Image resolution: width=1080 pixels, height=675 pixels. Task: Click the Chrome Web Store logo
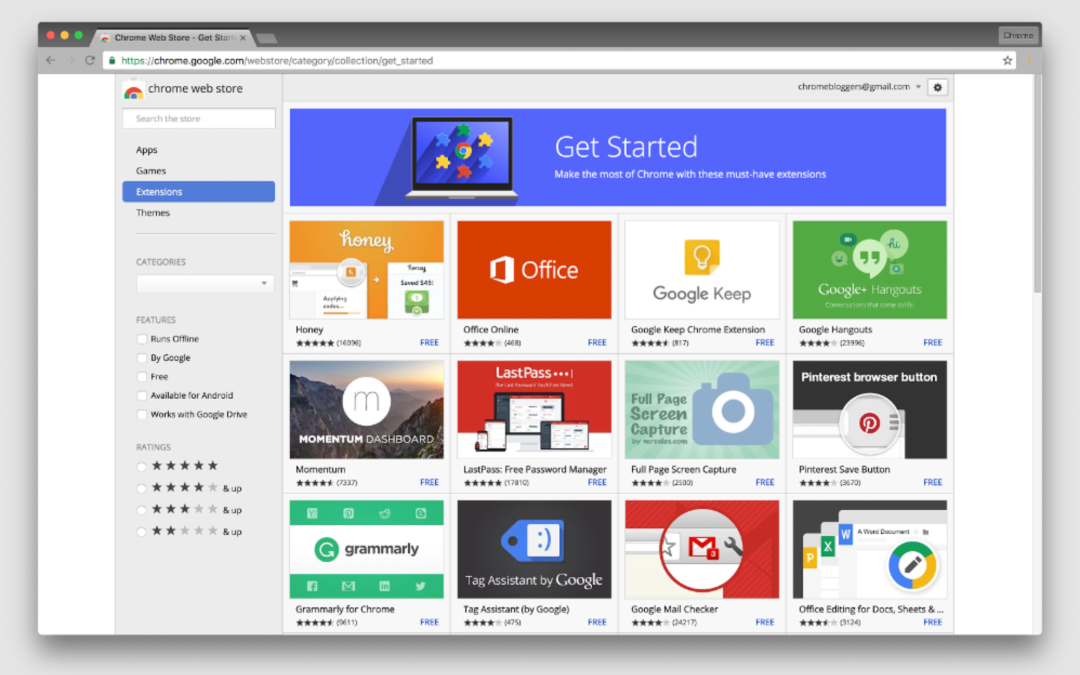coord(135,88)
